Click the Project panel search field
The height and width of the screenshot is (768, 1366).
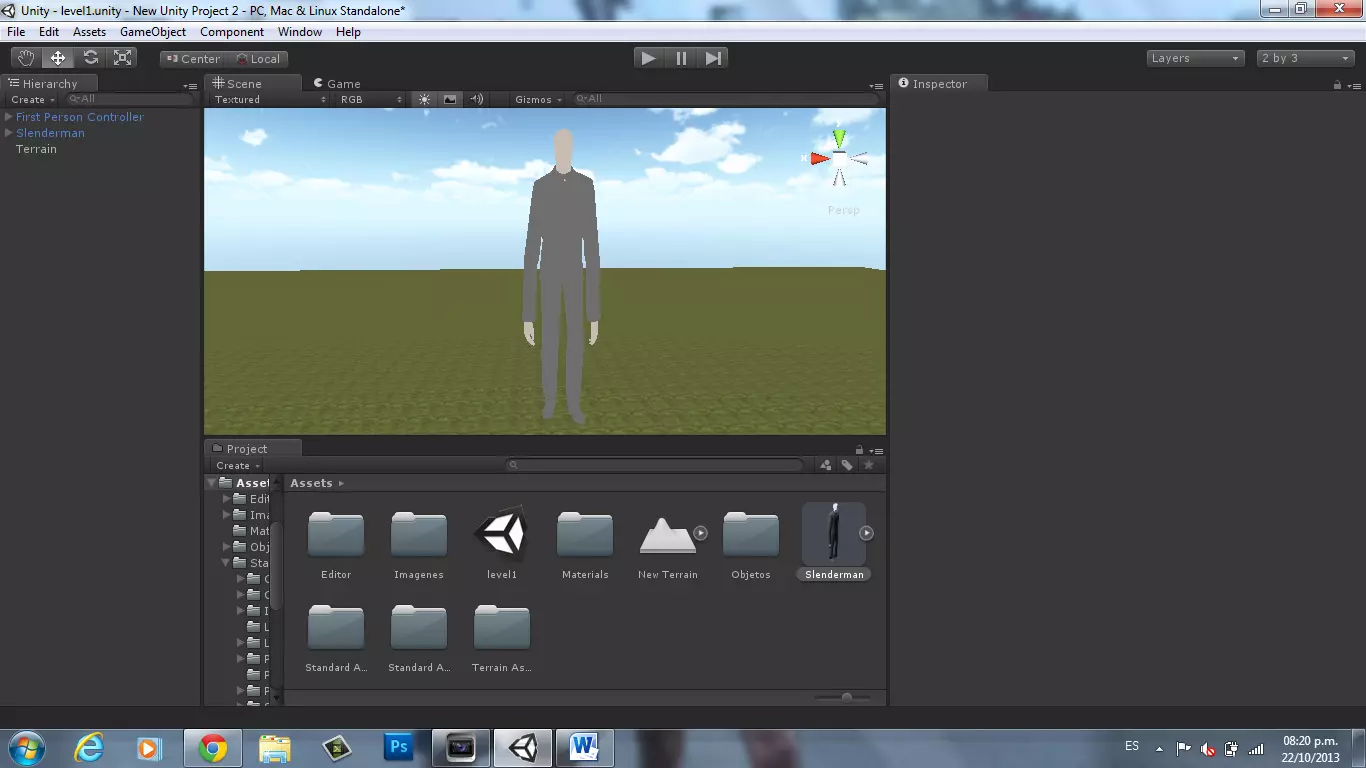pos(655,465)
